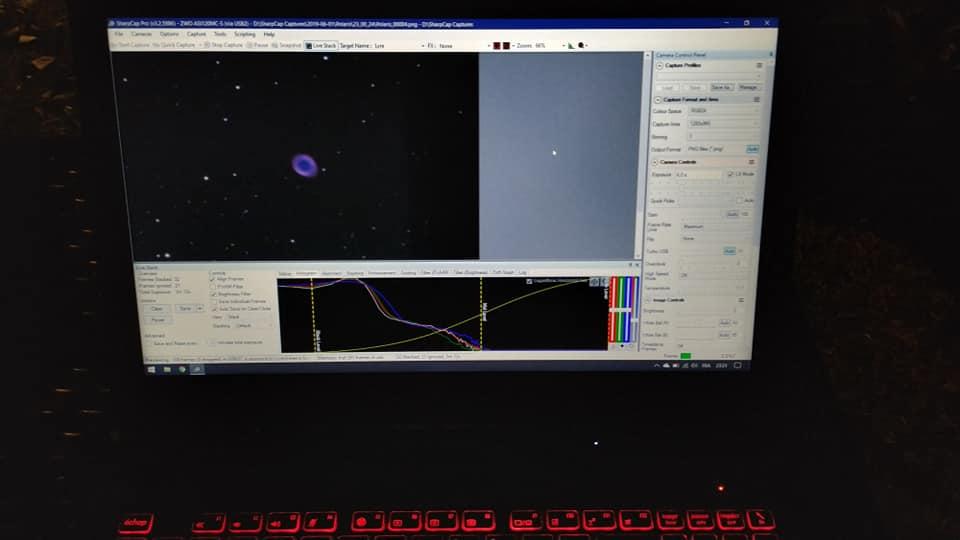Open the File menu
Screen dimensions: 960x540
(x=119, y=34)
